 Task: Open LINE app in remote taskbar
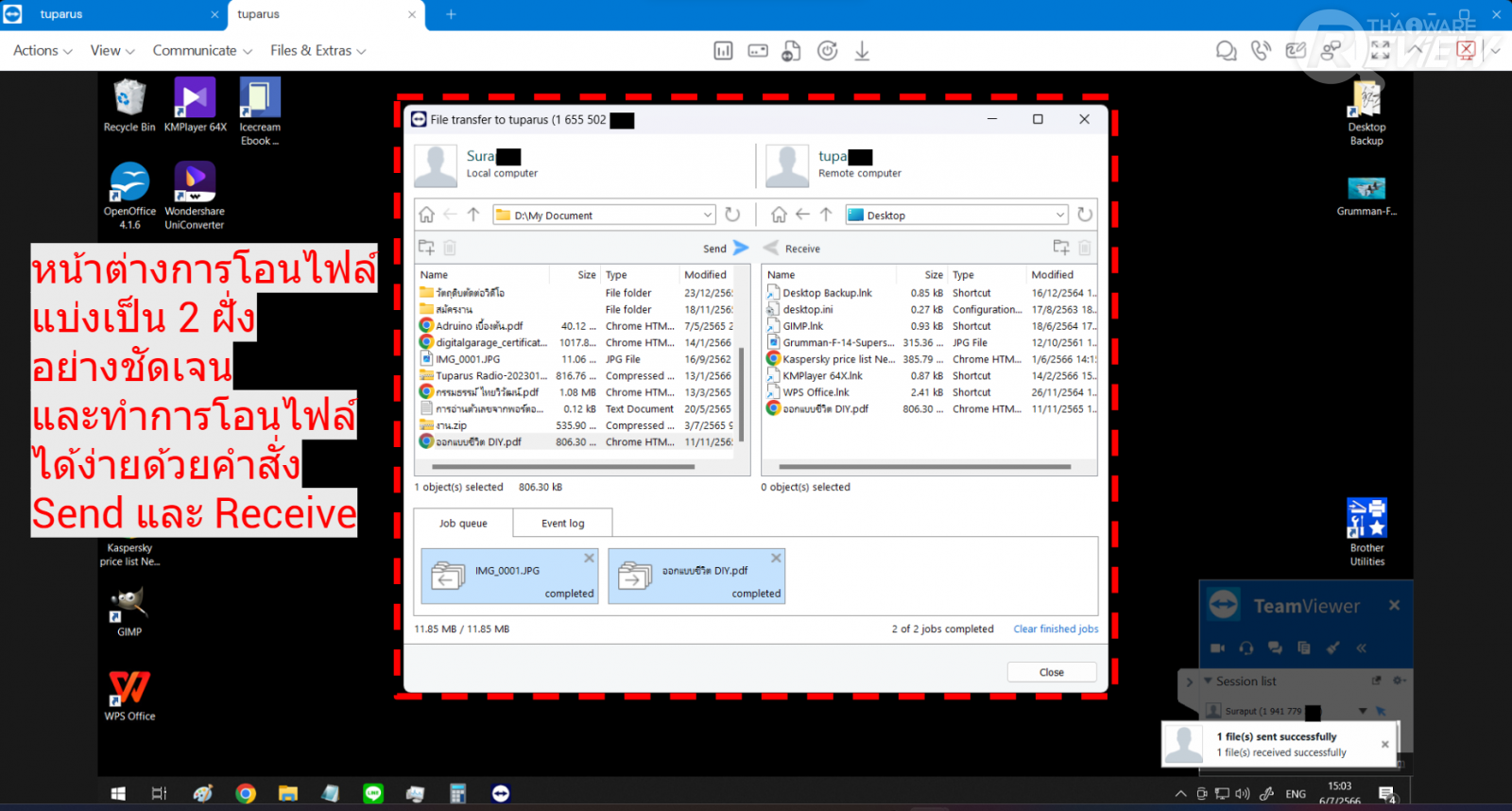click(x=373, y=794)
